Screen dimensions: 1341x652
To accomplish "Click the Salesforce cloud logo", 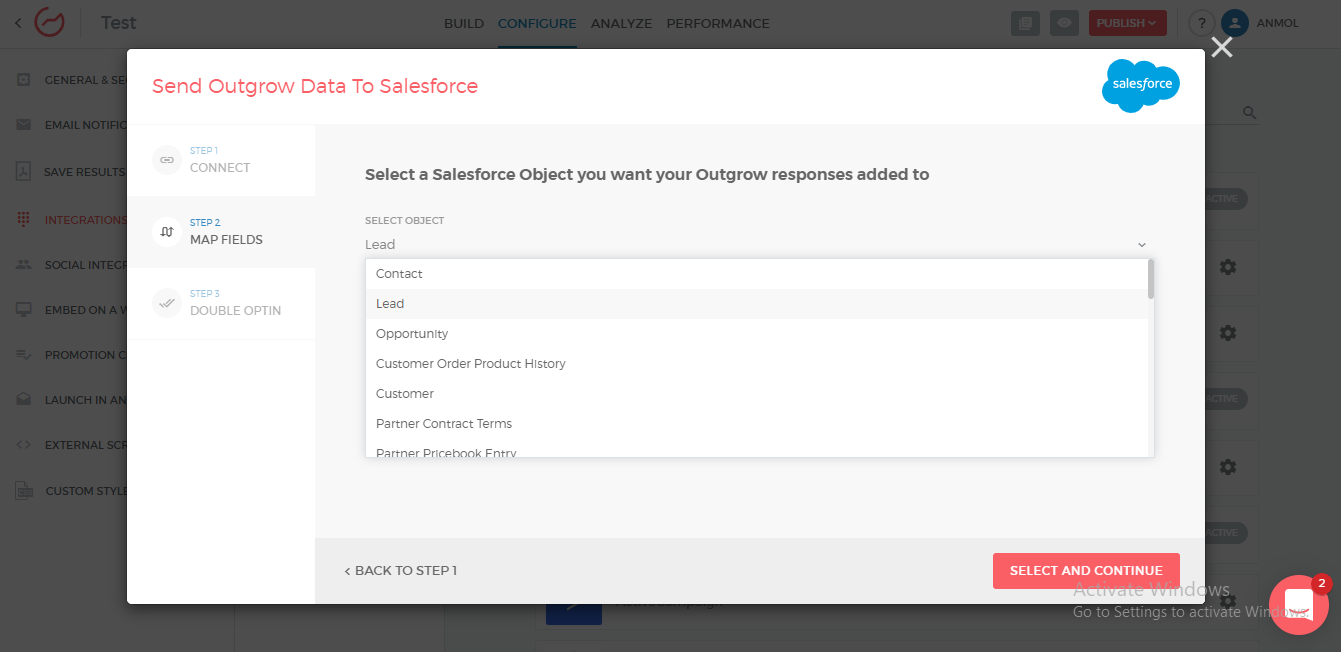I will [x=1141, y=86].
